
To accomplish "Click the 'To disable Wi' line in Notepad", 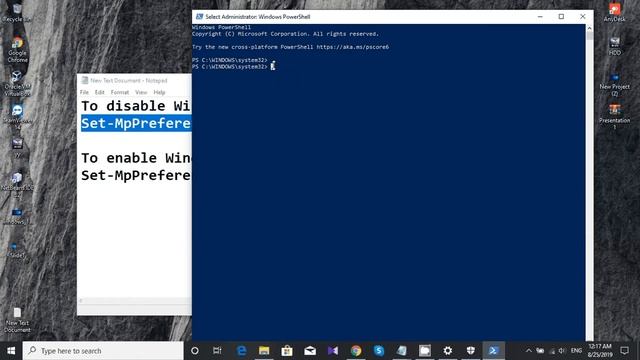I will [136, 106].
